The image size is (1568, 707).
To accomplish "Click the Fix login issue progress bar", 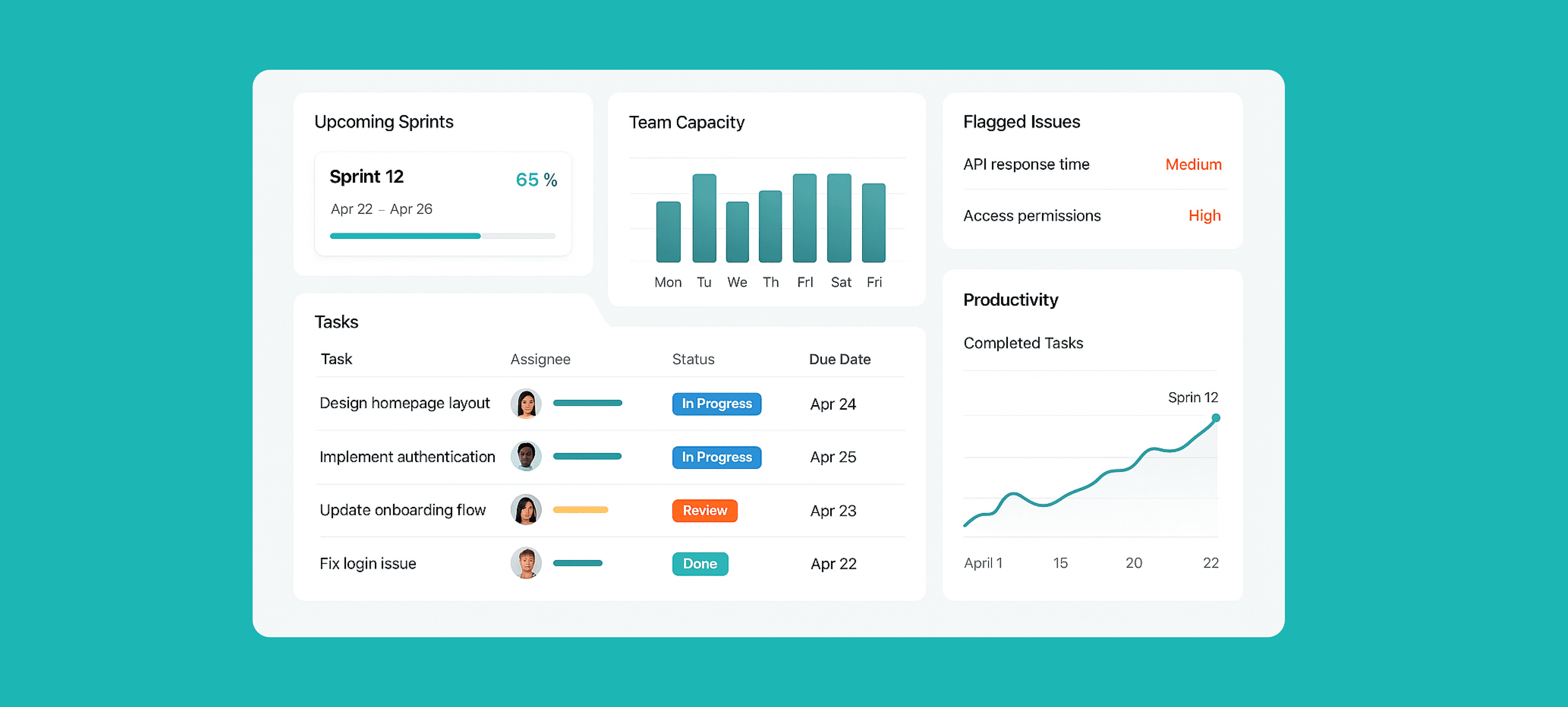I will click(578, 563).
